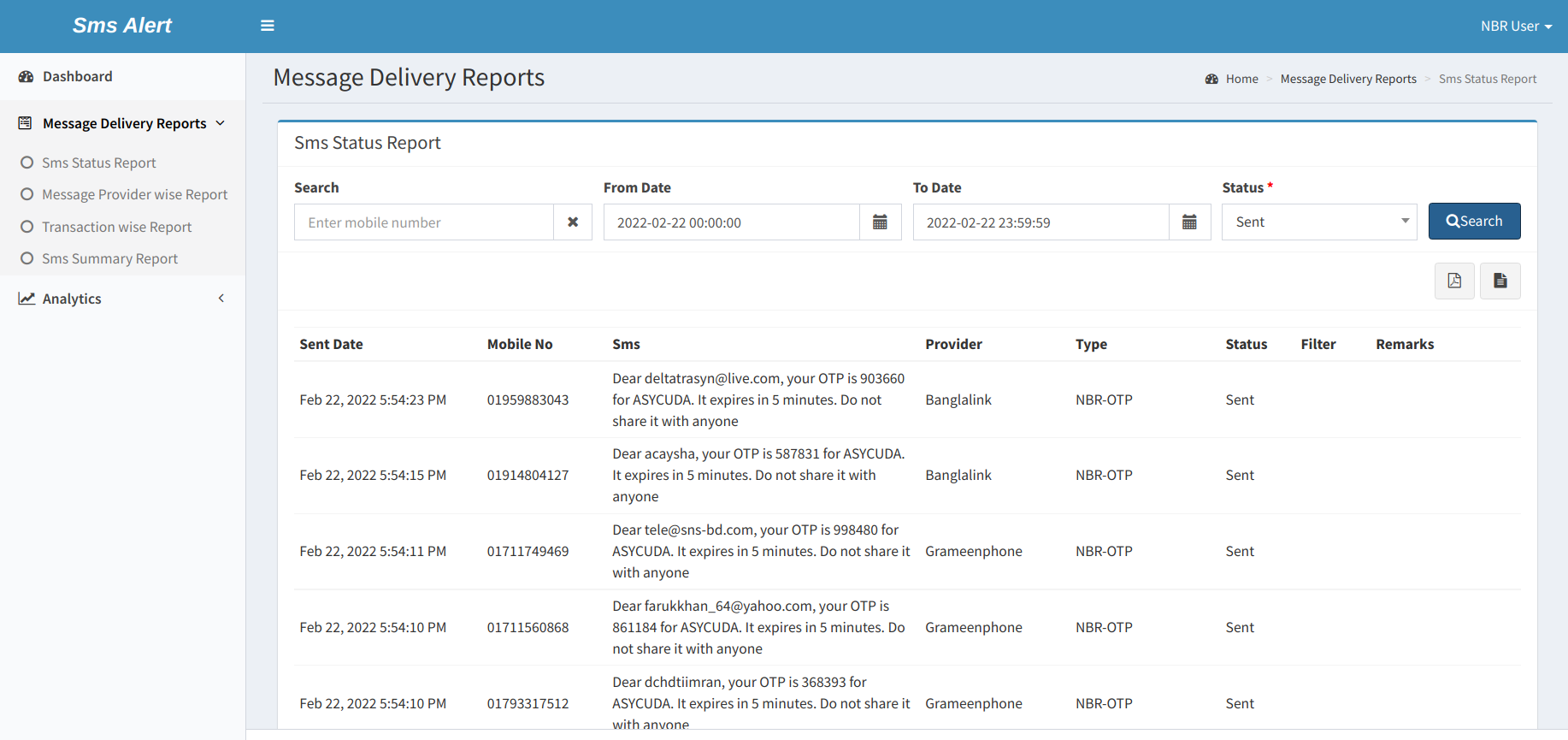Click the Provider column header

[953, 344]
